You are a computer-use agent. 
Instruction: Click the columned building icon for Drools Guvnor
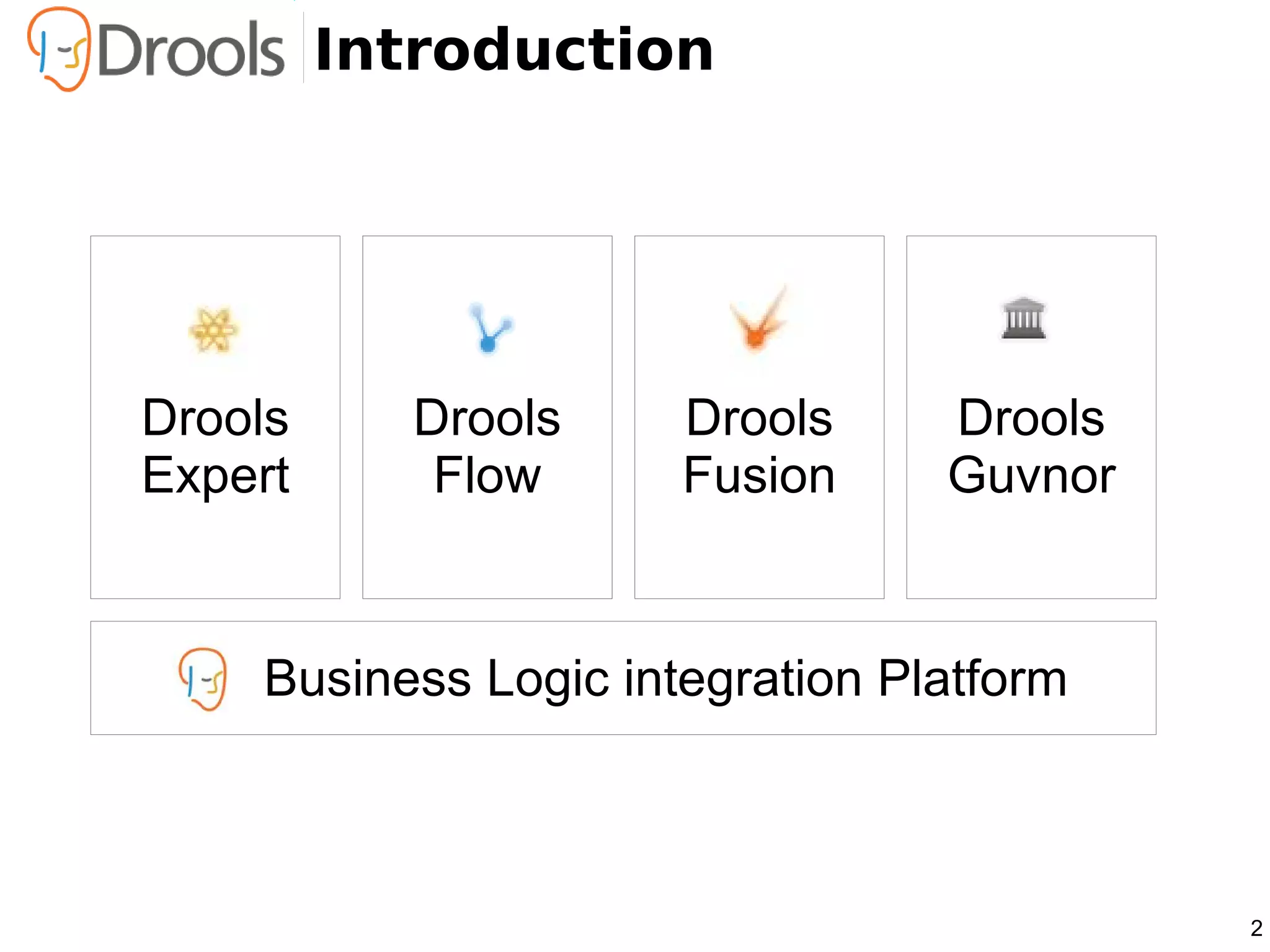click(x=1024, y=318)
